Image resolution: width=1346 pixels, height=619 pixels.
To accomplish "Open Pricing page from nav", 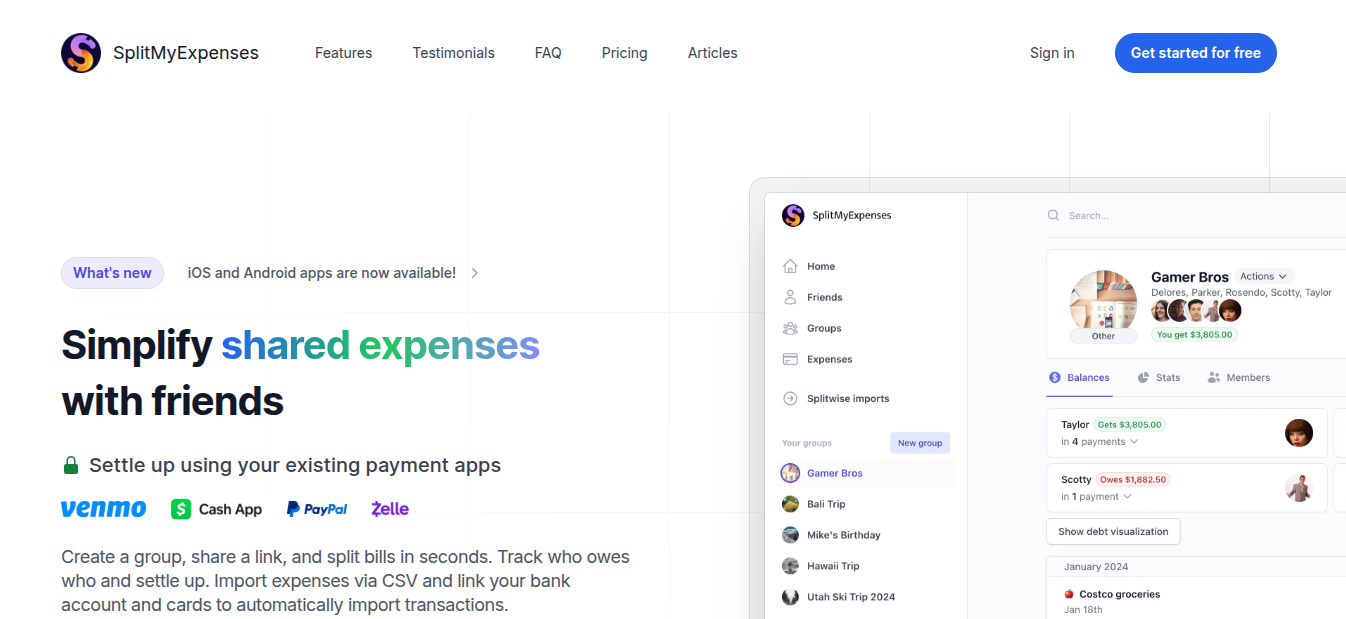I will (624, 53).
